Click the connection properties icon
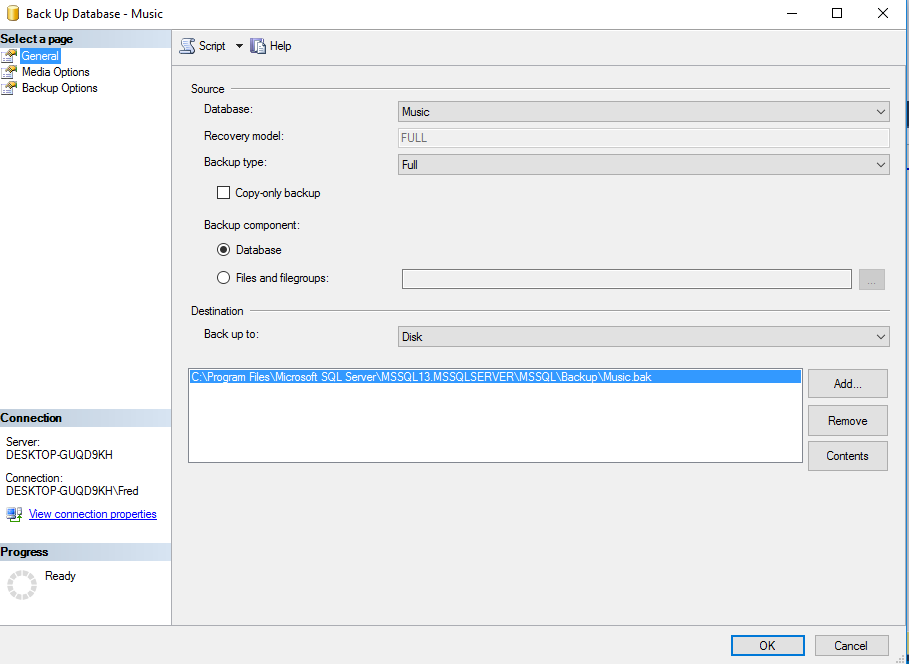The image size is (909, 664). pyautogui.click(x=14, y=514)
